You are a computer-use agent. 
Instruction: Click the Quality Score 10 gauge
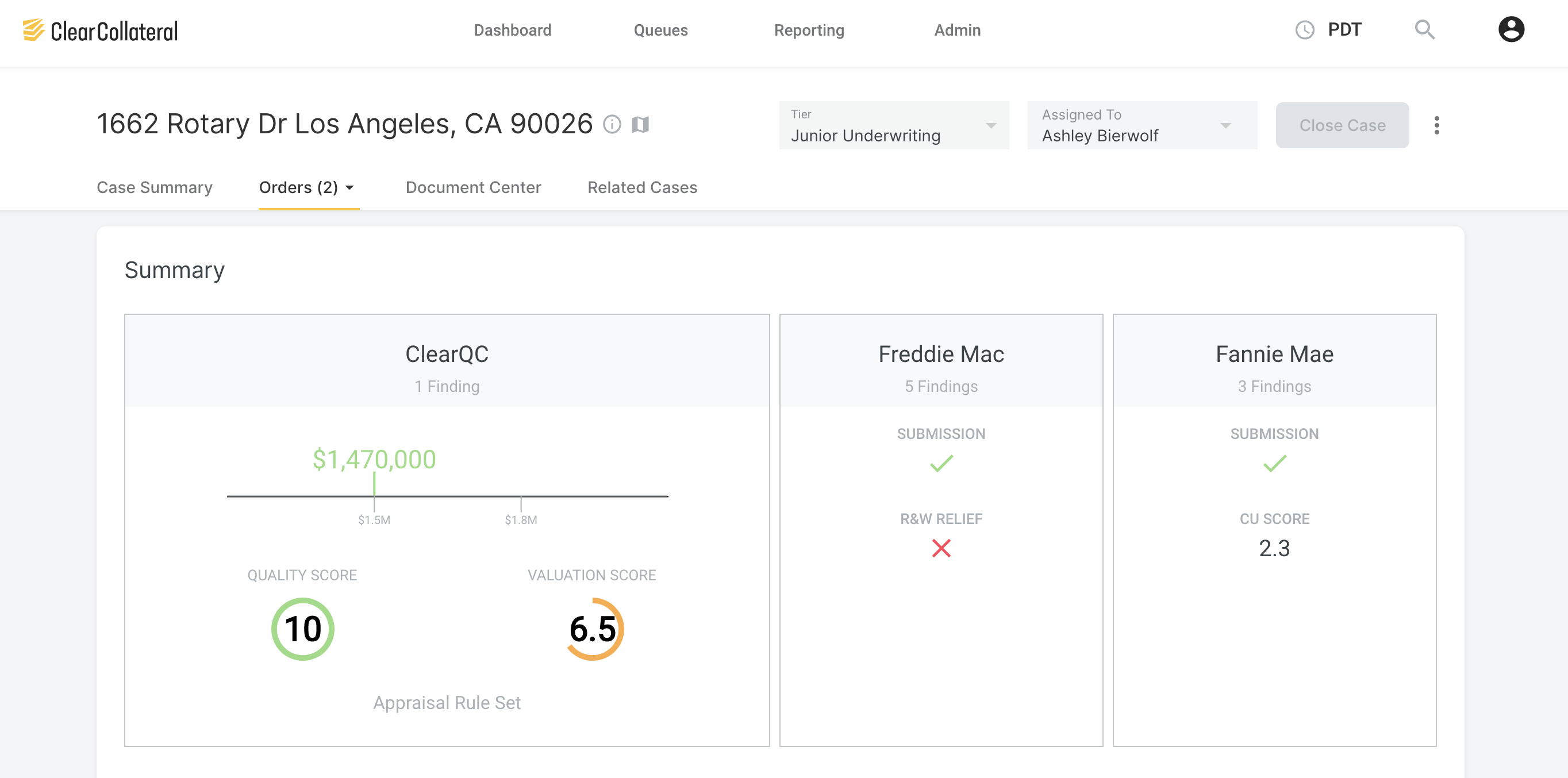[x=302, y=629]
